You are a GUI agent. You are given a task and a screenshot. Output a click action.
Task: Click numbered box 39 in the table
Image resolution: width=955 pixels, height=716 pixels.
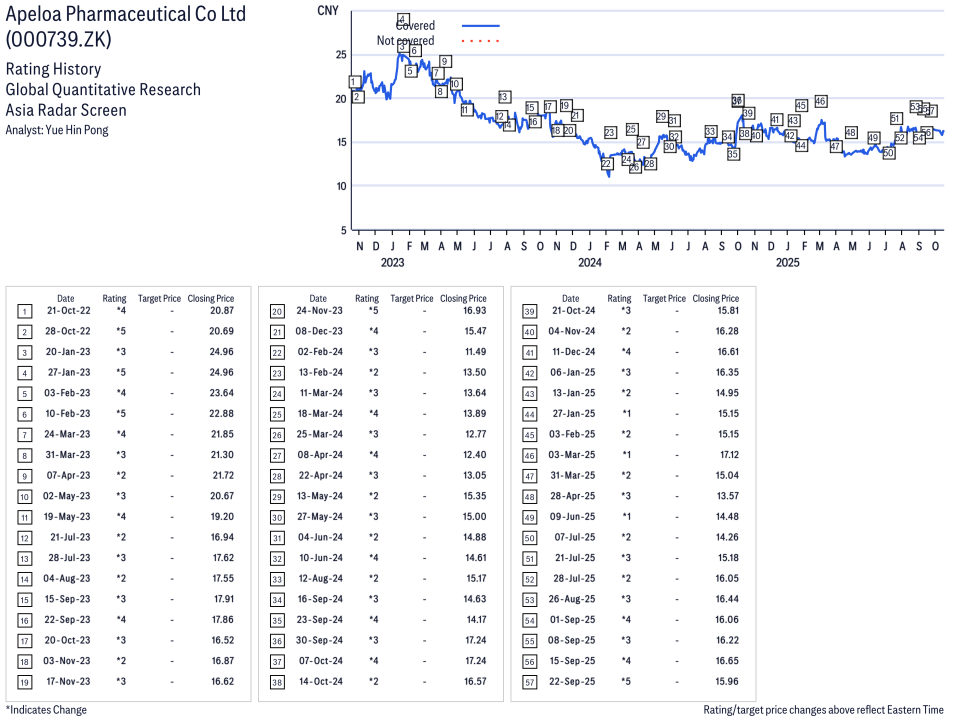(530, 311)
